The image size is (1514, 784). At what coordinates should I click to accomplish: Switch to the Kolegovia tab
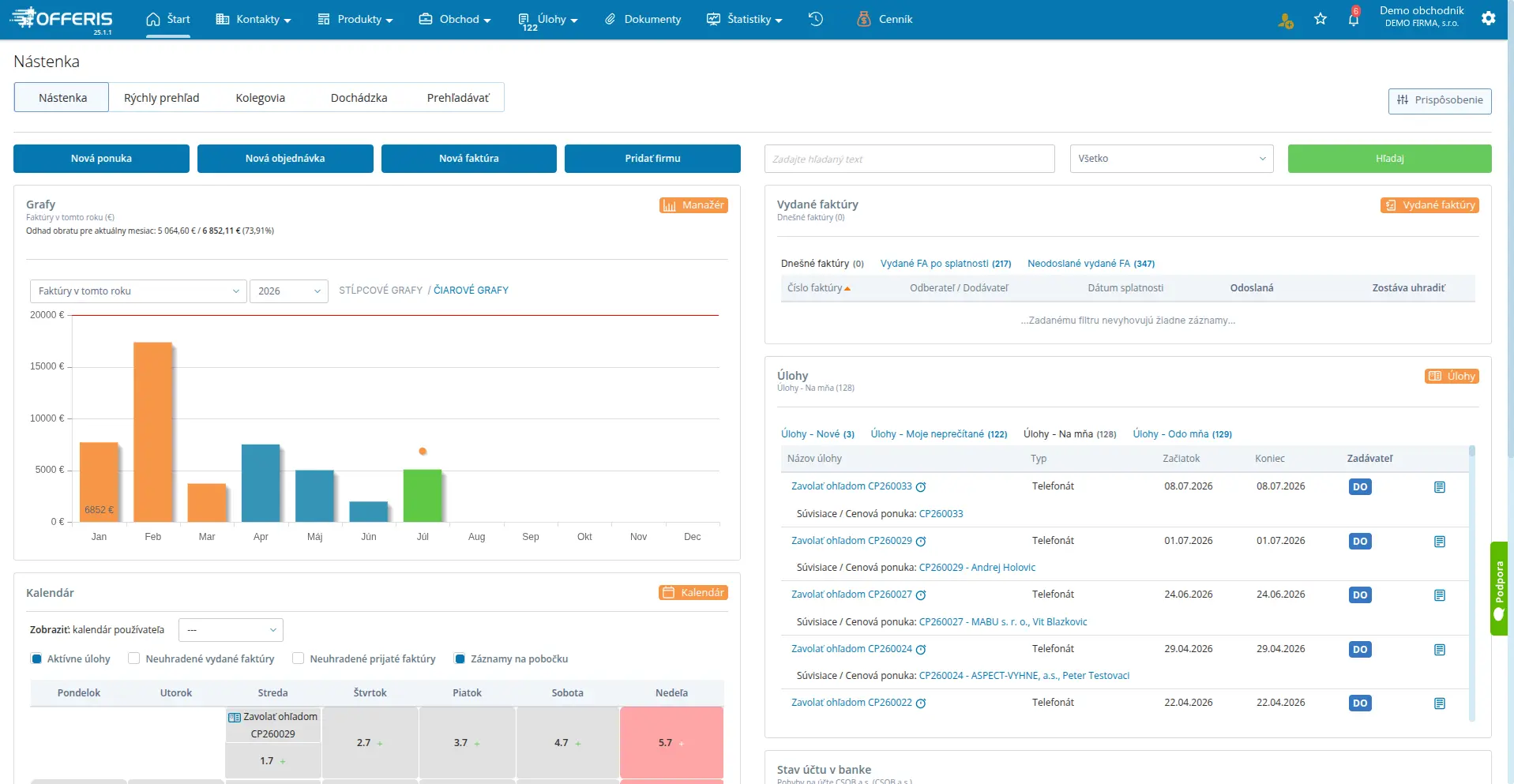(x=261, y=98)
